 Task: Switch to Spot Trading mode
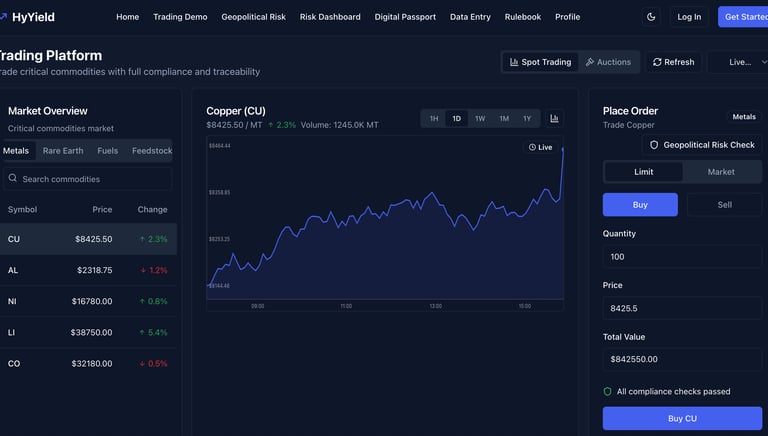tap(541, 62)
